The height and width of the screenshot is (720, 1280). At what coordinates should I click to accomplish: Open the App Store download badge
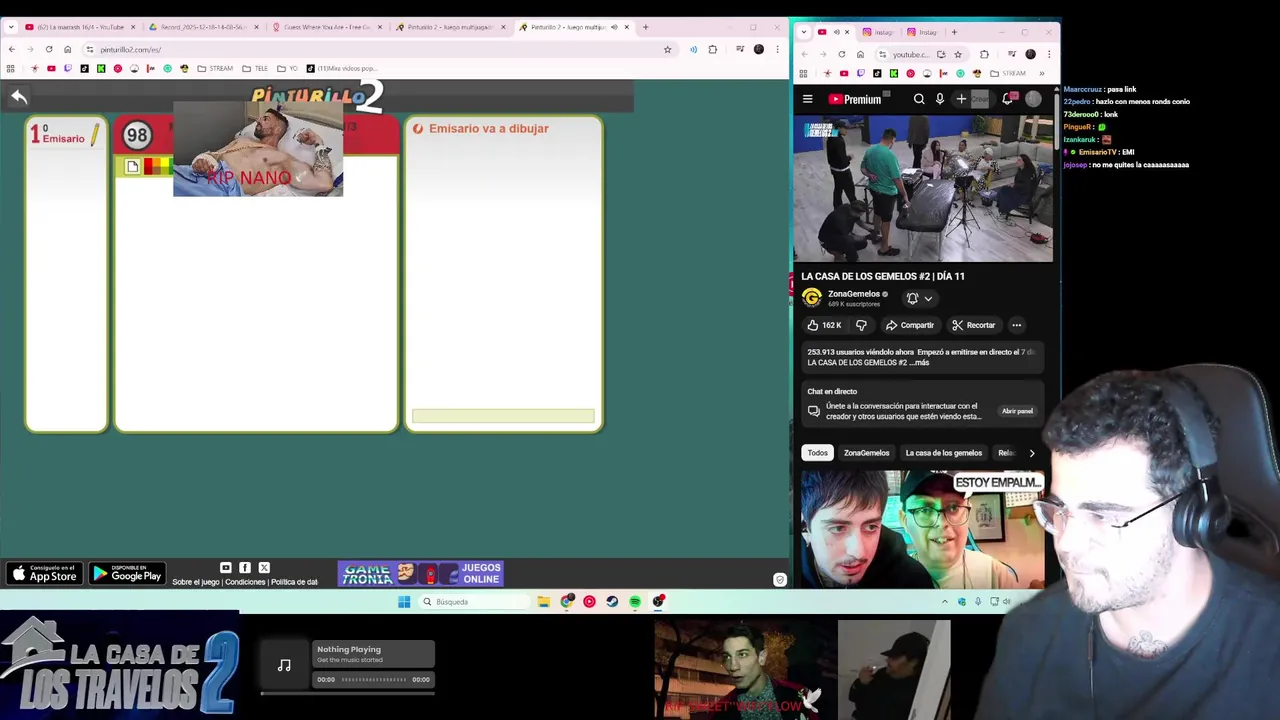(44, 573)
